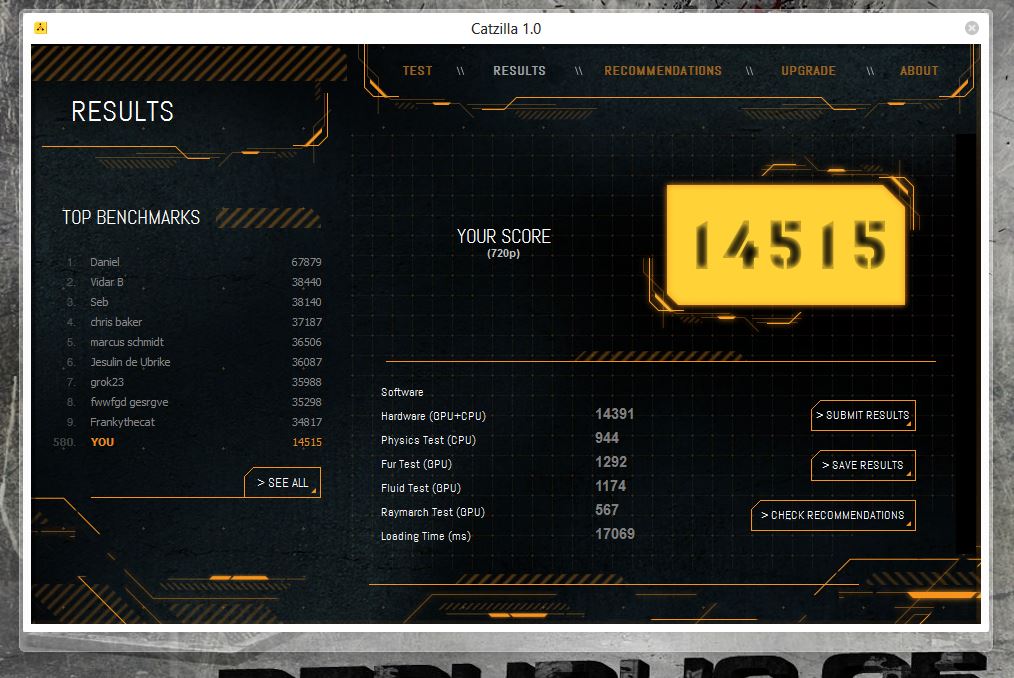Click the score 34817 in benchmarks
This screenshot has height=678, width=1014.
306,422
